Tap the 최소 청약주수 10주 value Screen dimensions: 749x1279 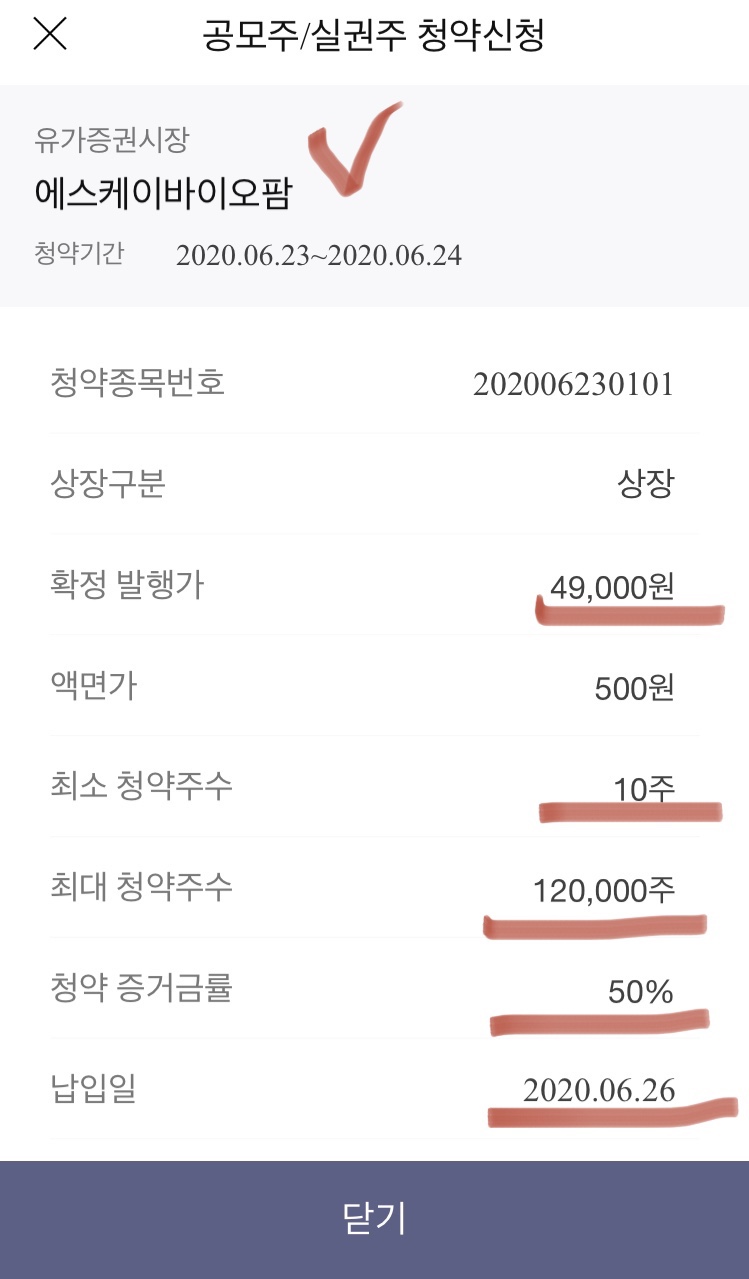tap(645, 789)
